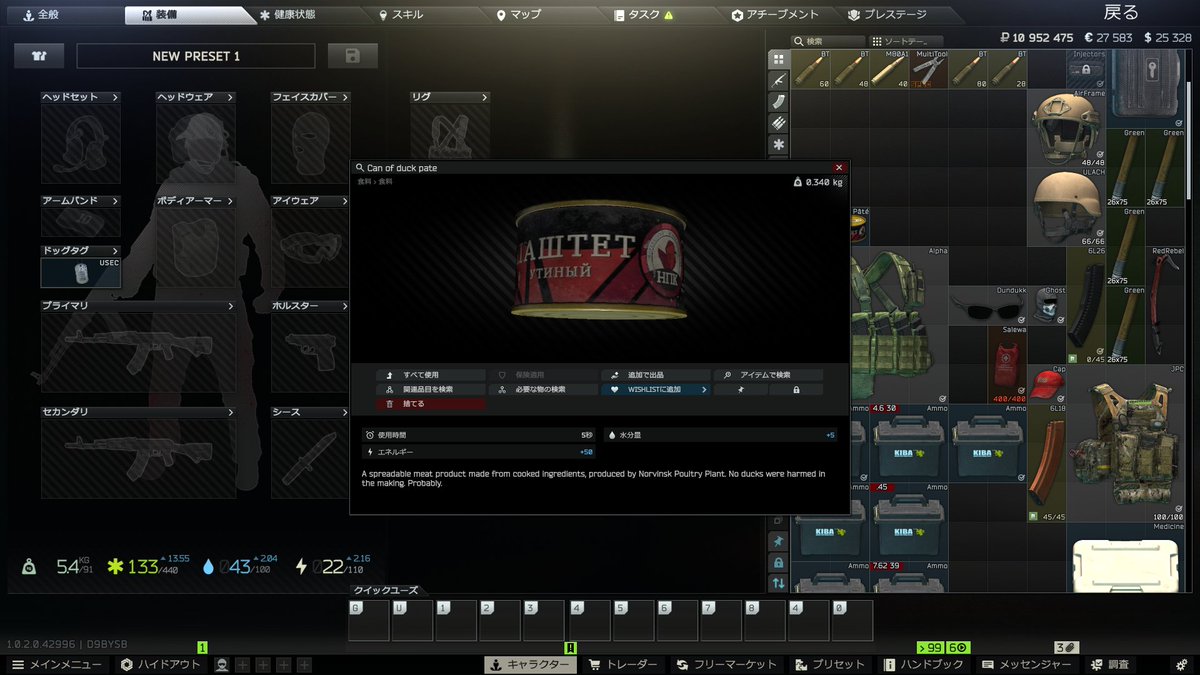Expand the アームバンド slot
The image size is (1200, 675).
81,201
